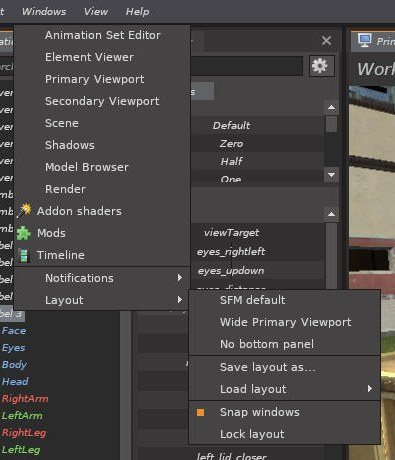This screenshot has width=395, height=460.
Task: Select the Head group in tree
Action: pos(15,382)
